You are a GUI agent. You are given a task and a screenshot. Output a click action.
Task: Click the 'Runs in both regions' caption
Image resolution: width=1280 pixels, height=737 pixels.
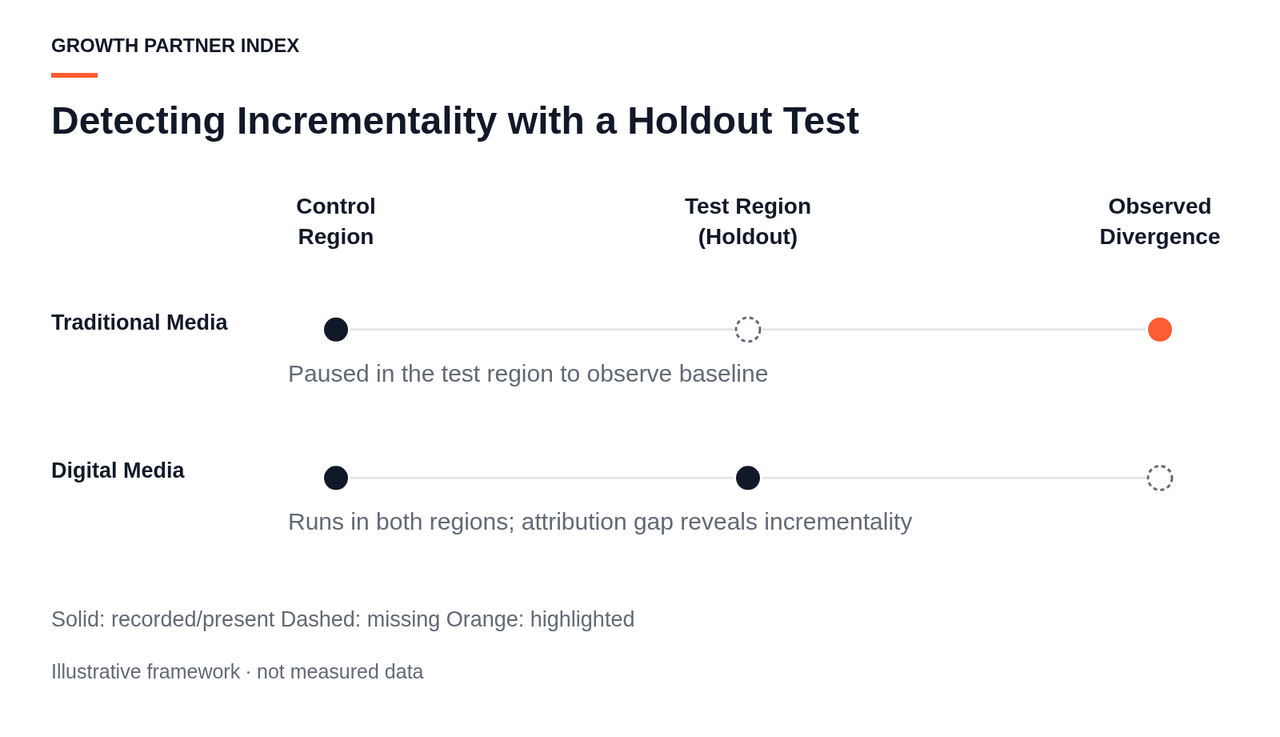click(x=600, y=522)
